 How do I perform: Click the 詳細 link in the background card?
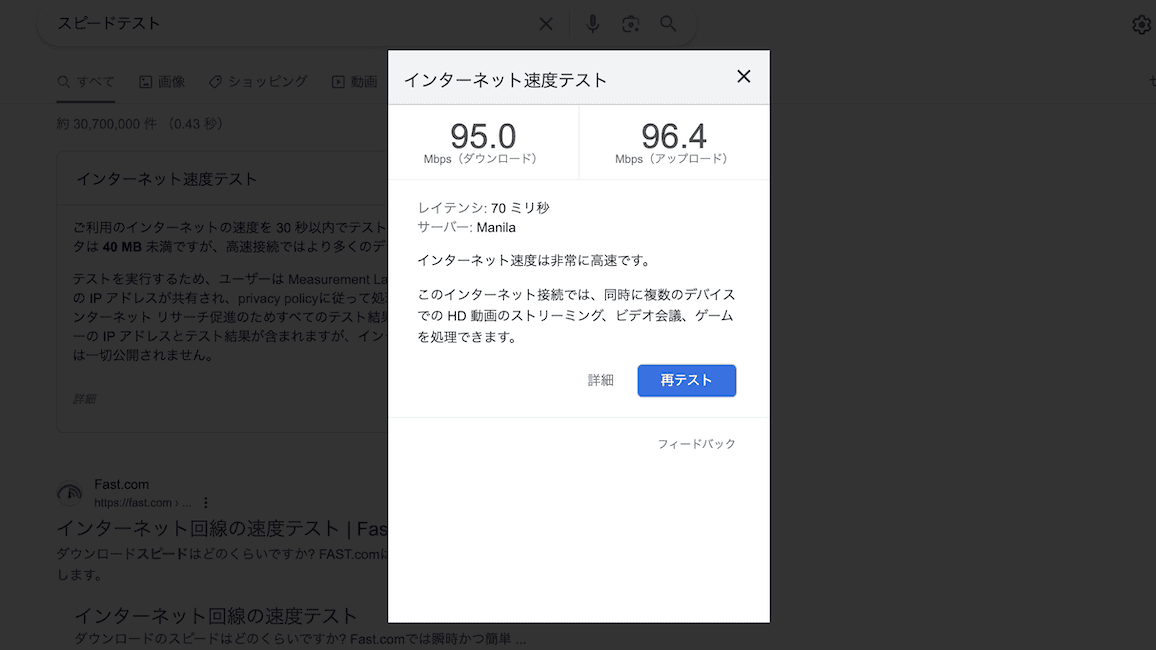(x=84, y=399)
